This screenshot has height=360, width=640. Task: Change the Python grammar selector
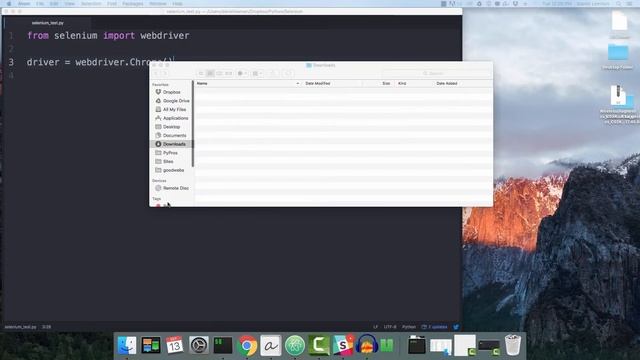tap(409, 327)
